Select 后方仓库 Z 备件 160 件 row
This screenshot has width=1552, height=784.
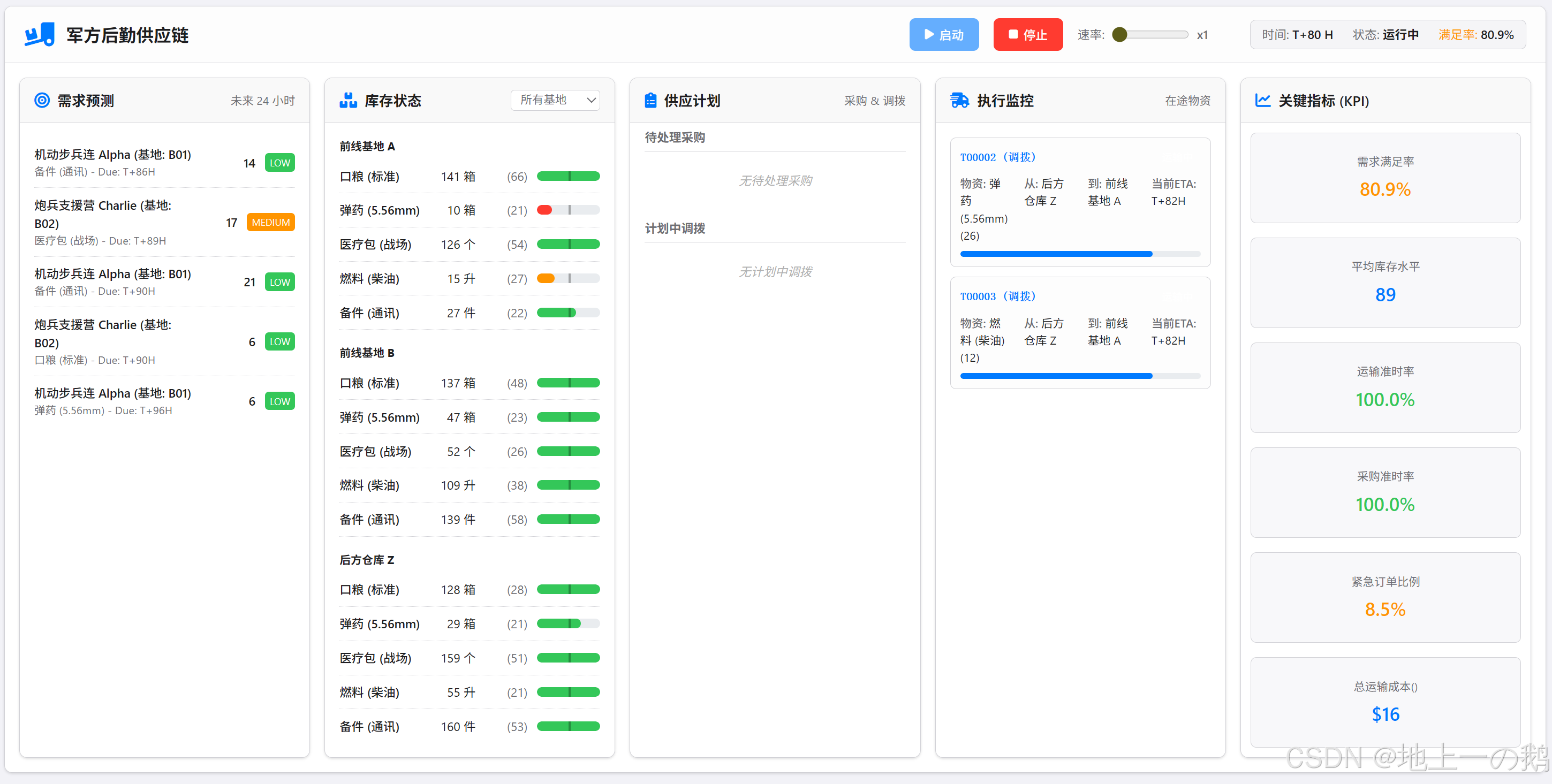point(470,727)
